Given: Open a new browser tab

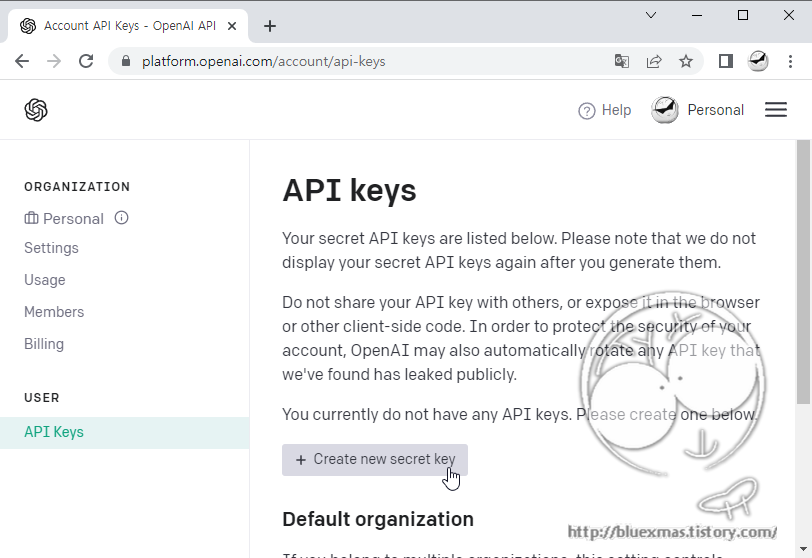Looking at the screenshot, I should click(270, 26).
